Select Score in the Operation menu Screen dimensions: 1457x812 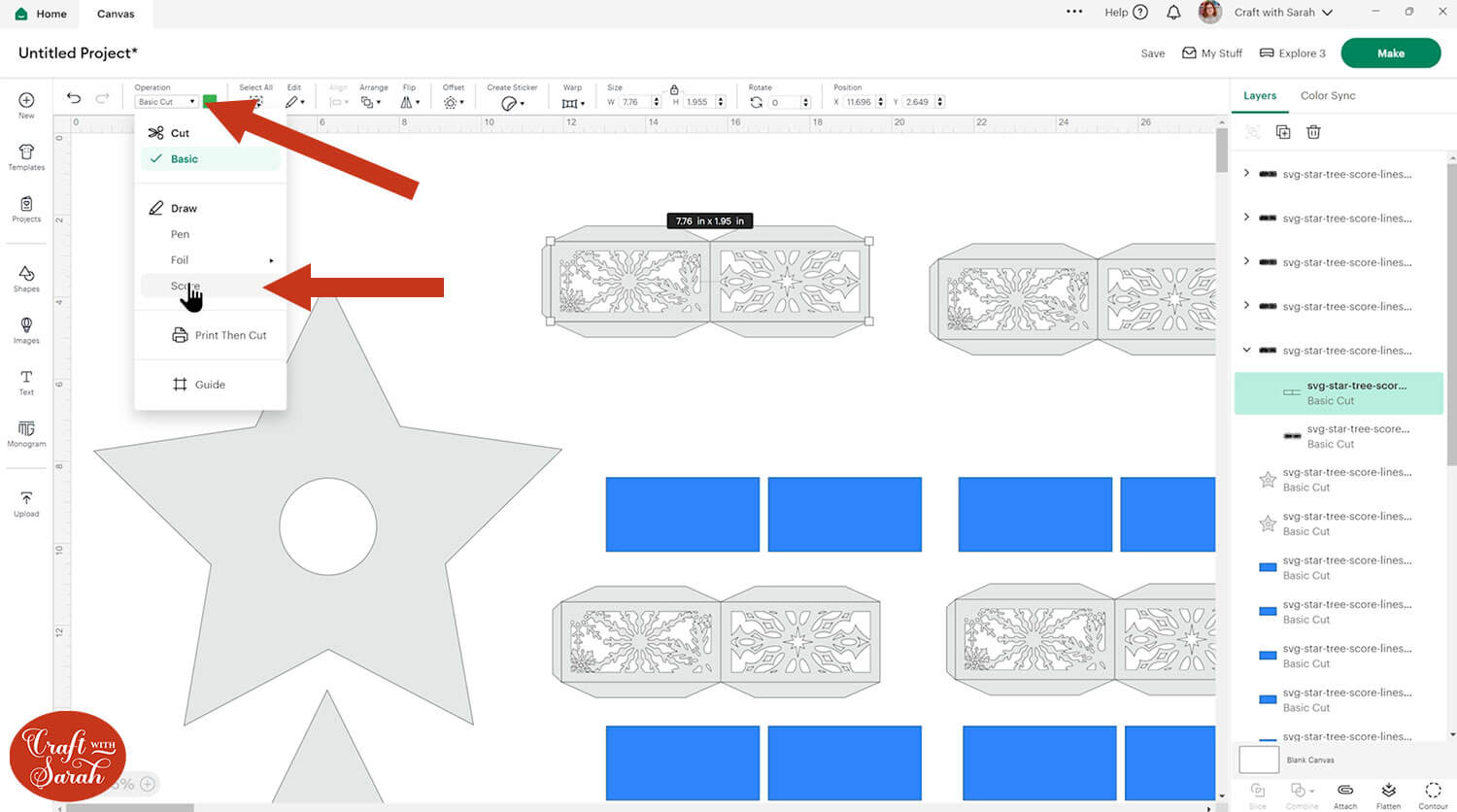coord(211,287)
